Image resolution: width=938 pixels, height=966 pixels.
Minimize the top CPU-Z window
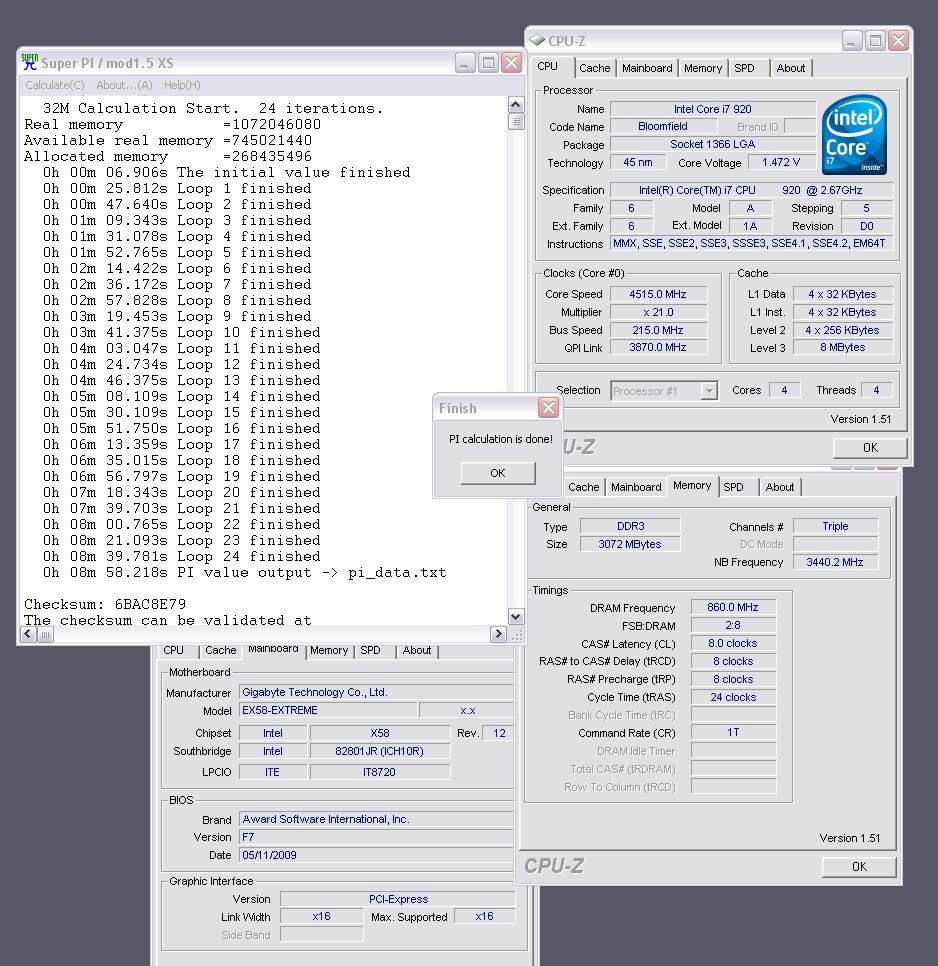click(852, 41)
